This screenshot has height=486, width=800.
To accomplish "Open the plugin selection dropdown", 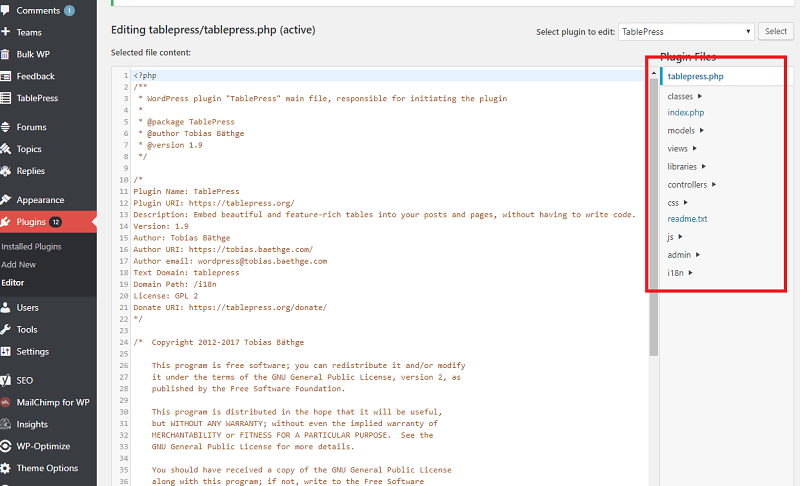I will point(686,32).
